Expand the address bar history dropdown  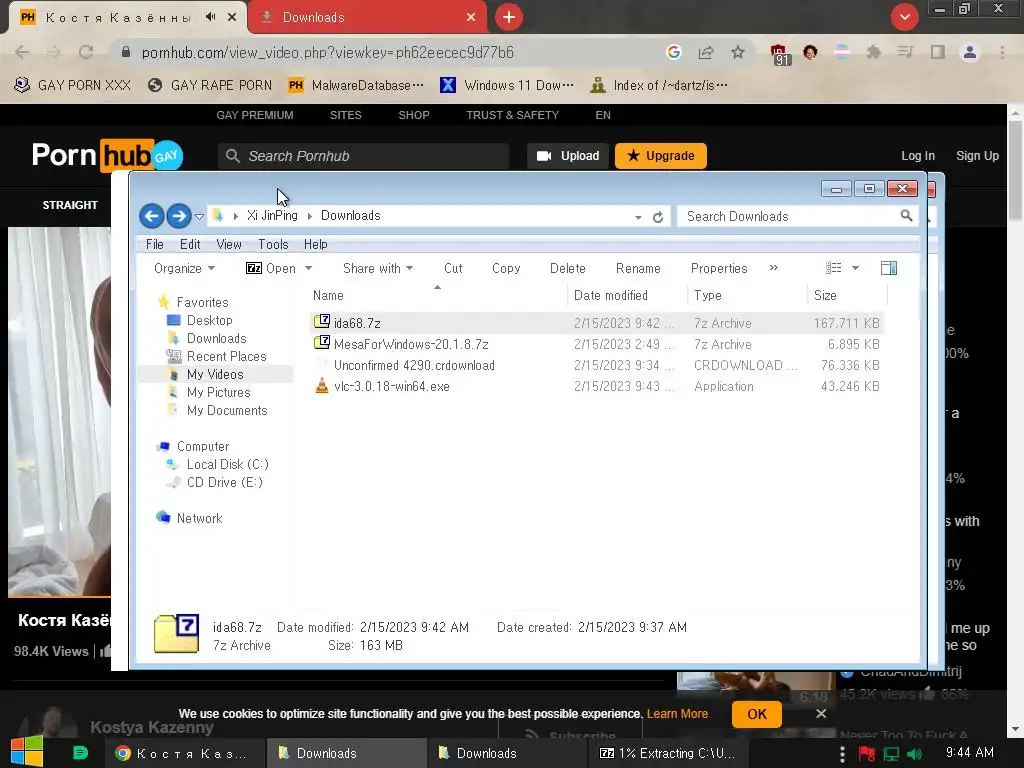click(x=638, y=217)
